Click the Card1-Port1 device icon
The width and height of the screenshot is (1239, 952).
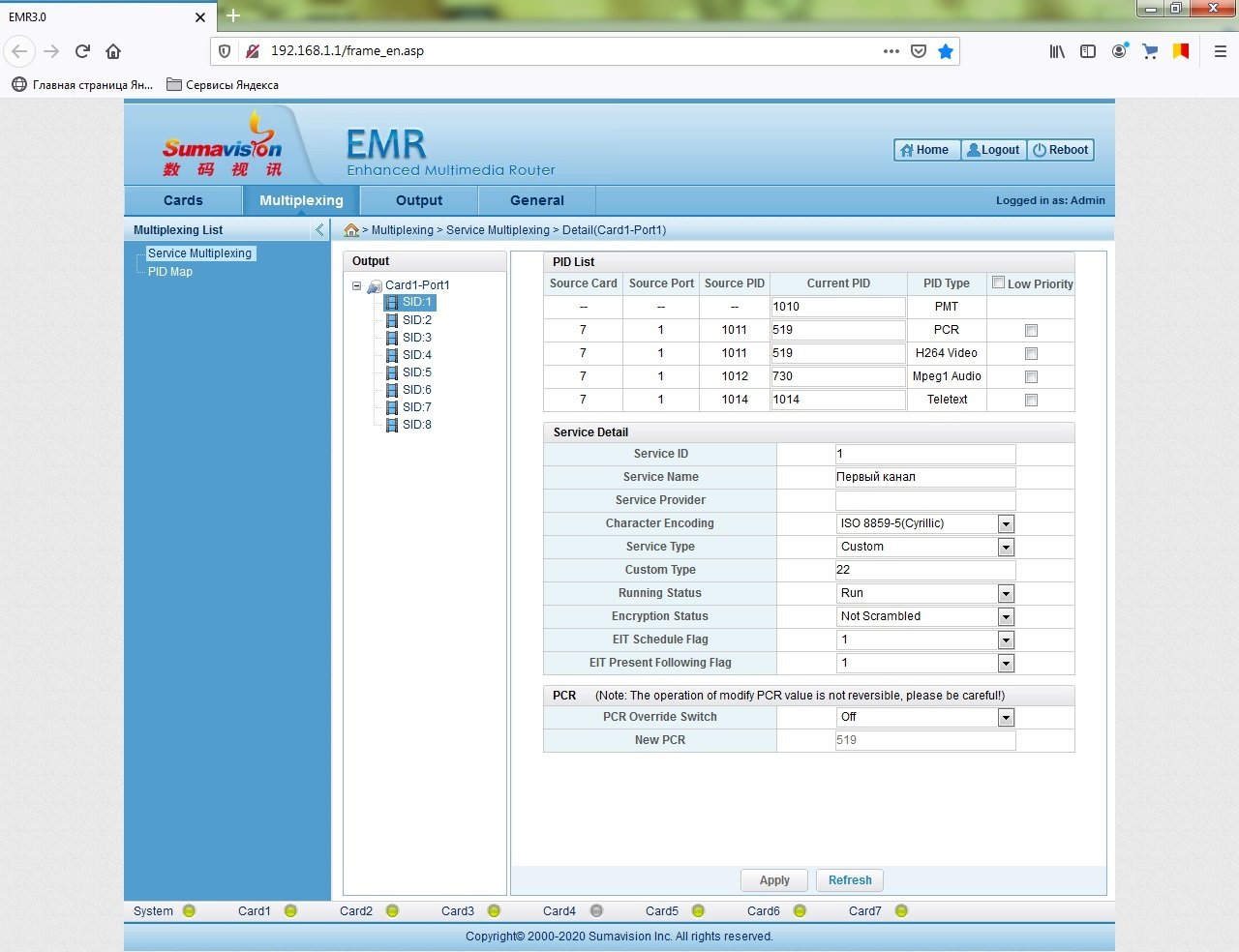coord(375,286)
